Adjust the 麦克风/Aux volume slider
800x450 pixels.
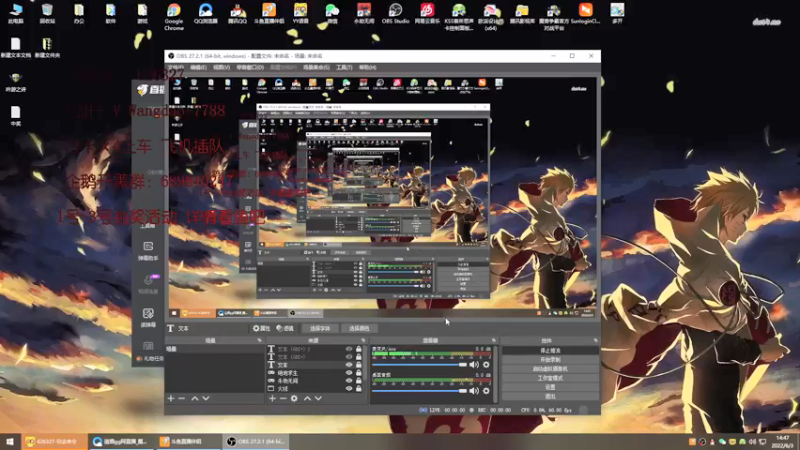[x=419, y=365]
